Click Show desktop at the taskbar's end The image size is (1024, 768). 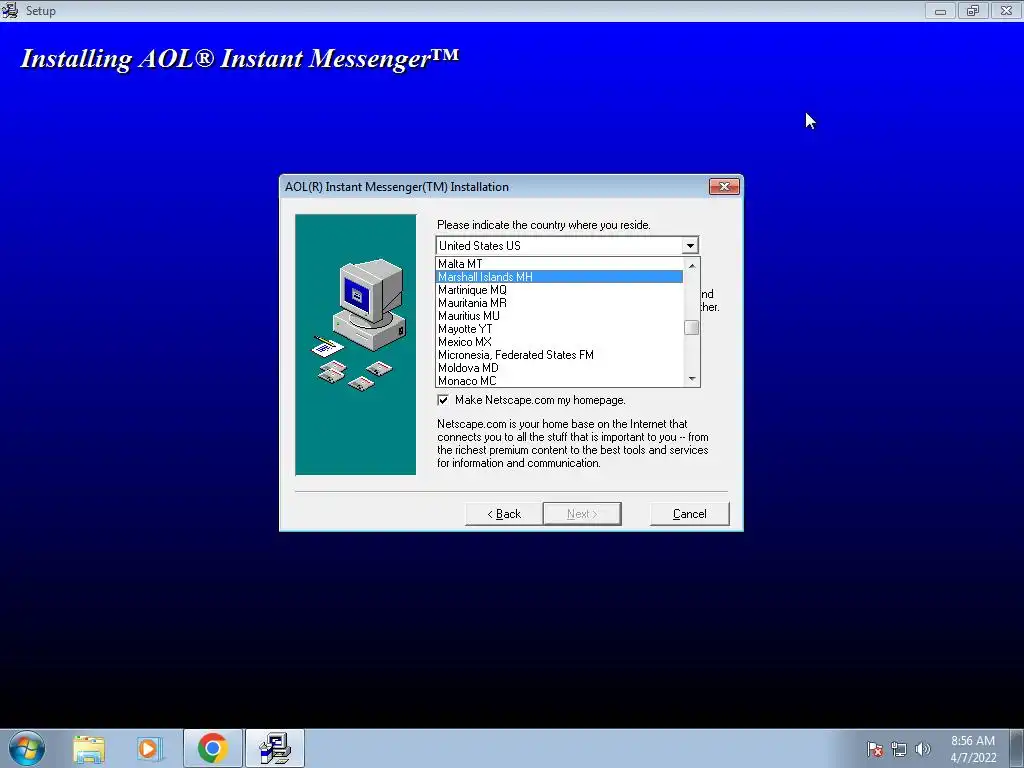(1017, 748)
